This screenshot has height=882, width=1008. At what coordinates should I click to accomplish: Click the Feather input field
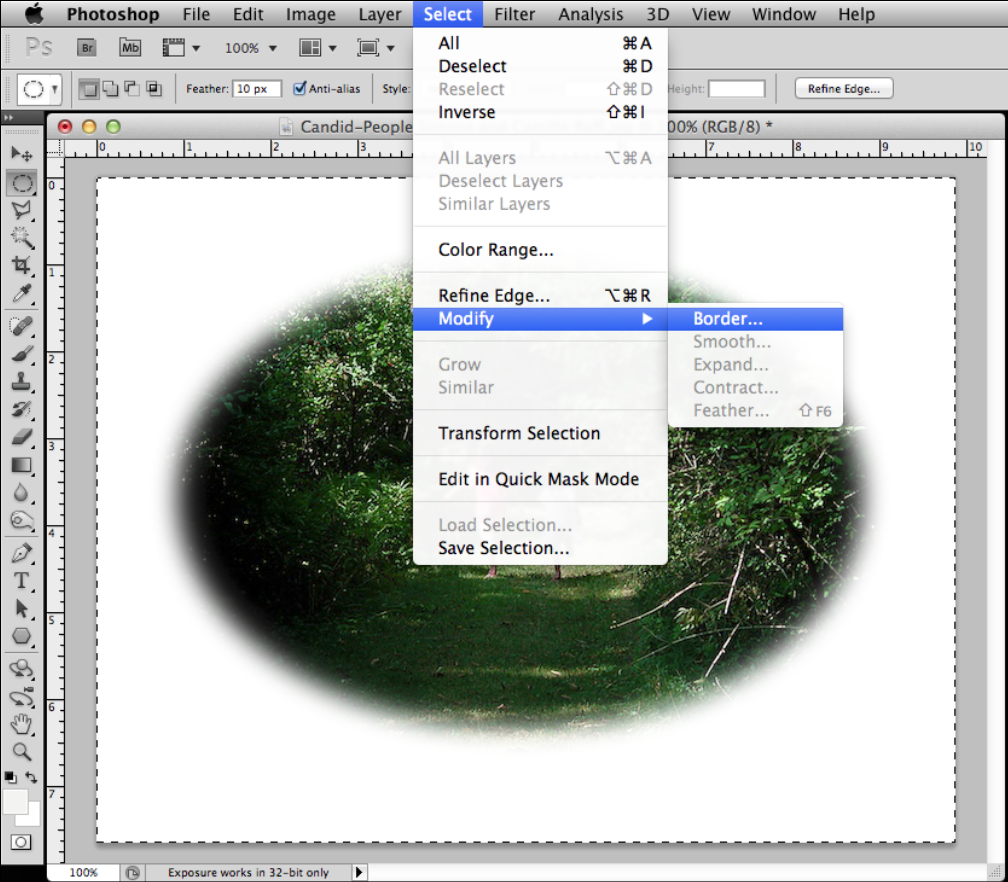click(x=257, y=89)
